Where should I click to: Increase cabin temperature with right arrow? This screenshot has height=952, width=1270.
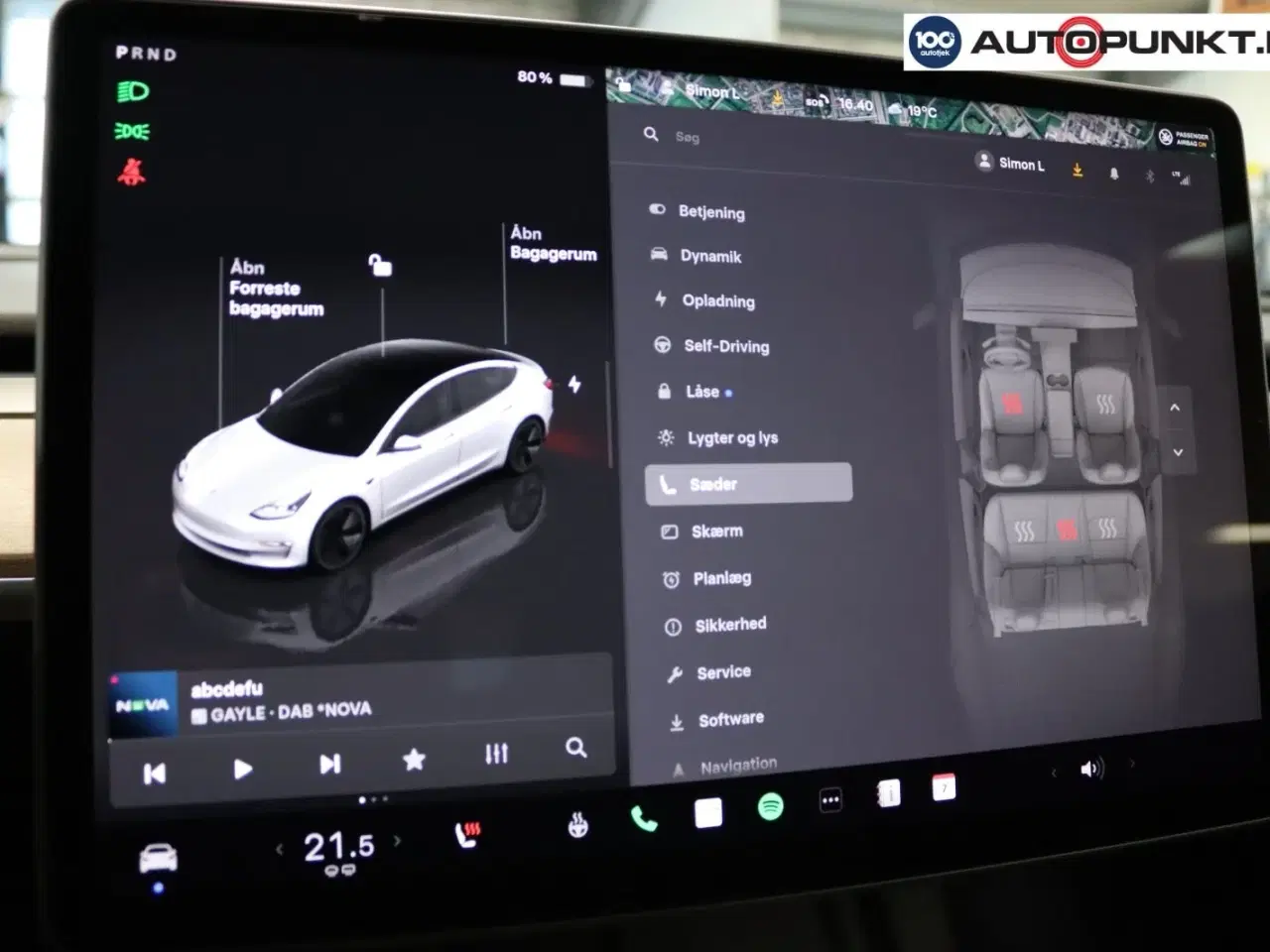[x=398, y=841]
